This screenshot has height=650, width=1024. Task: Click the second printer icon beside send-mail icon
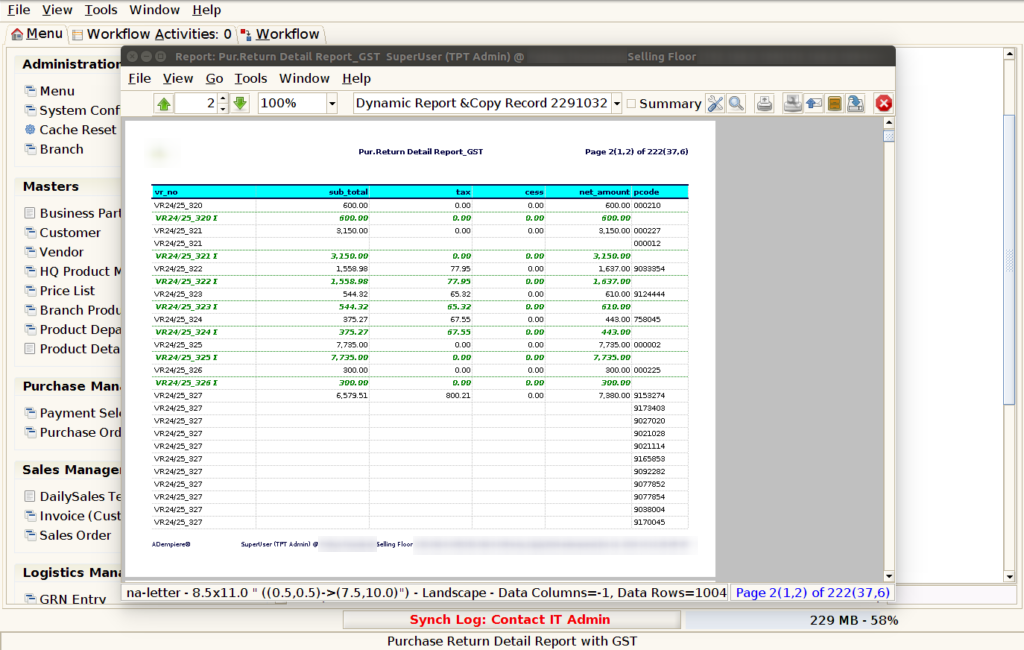point(792,103)
